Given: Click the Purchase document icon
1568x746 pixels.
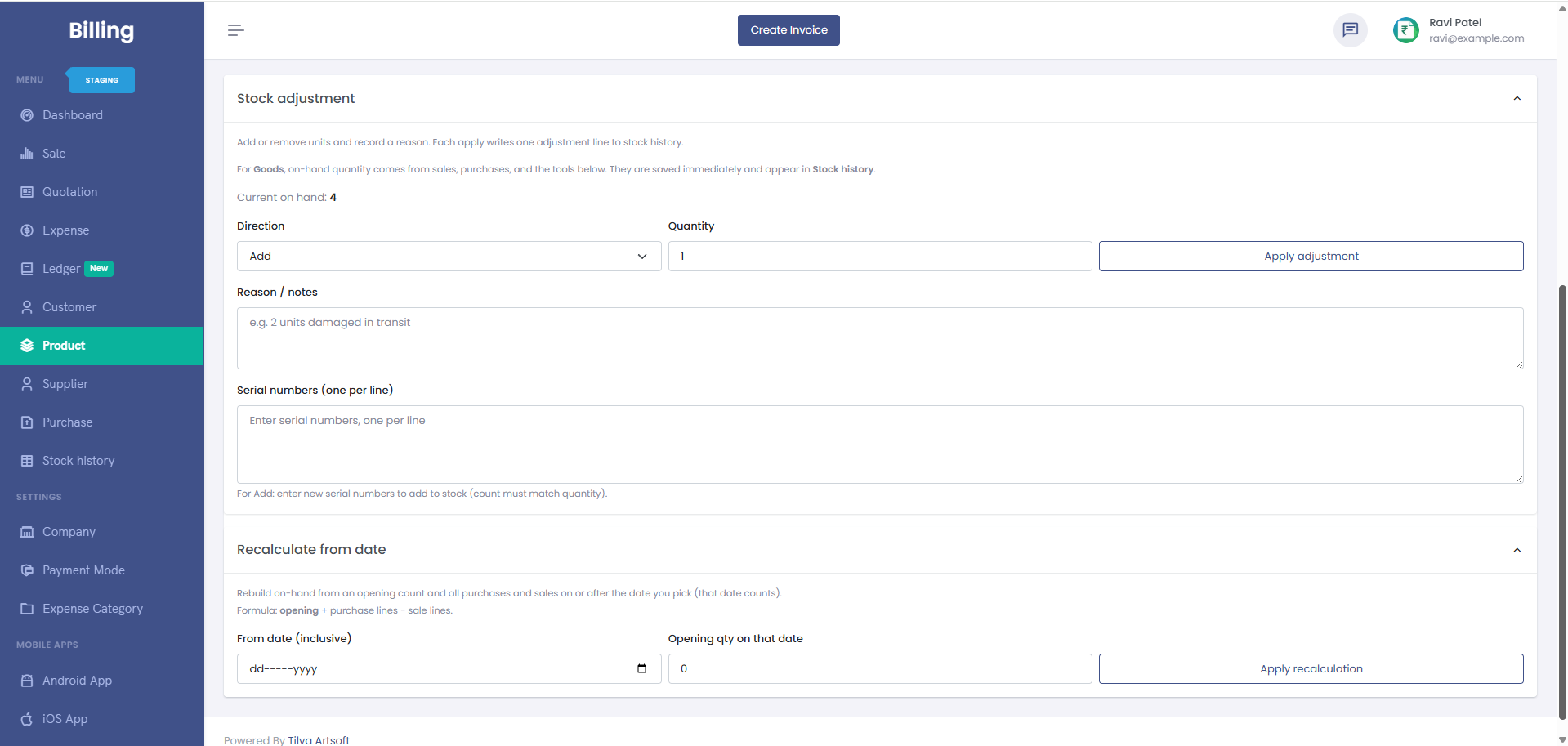Looking at the screenshot, I should [x=27, y=422].
